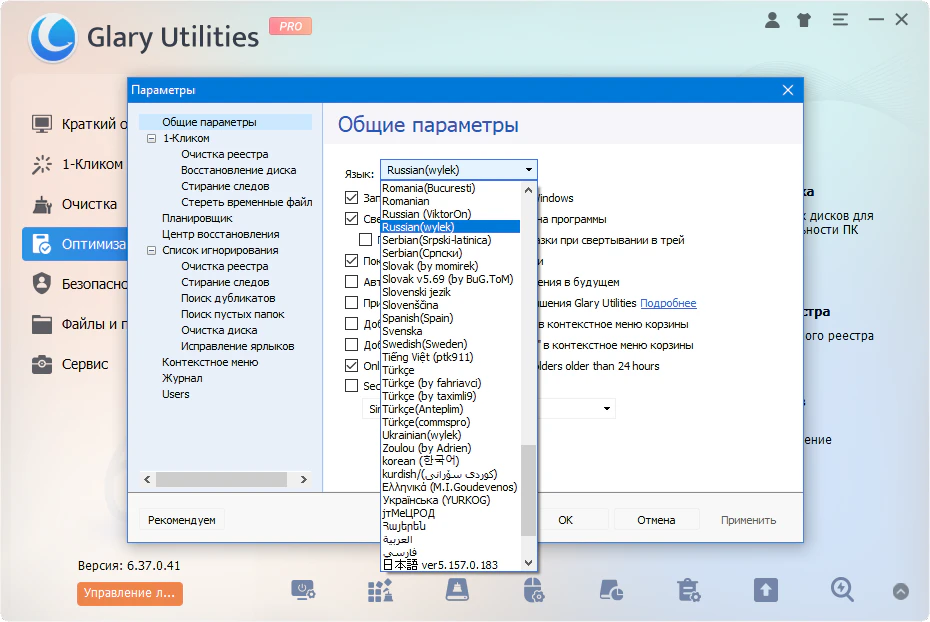Toggle the checkbox labeled ending with 'Windows'

coord(352,198)
